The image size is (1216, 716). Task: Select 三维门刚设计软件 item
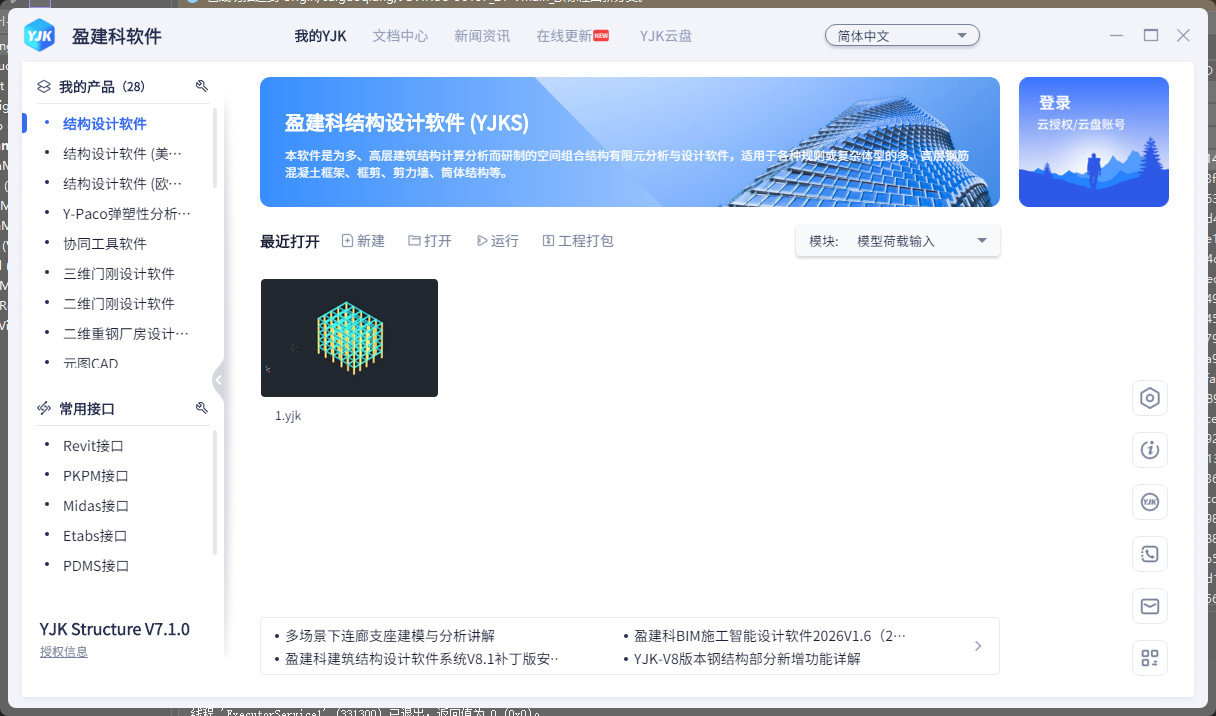[119, 274]
